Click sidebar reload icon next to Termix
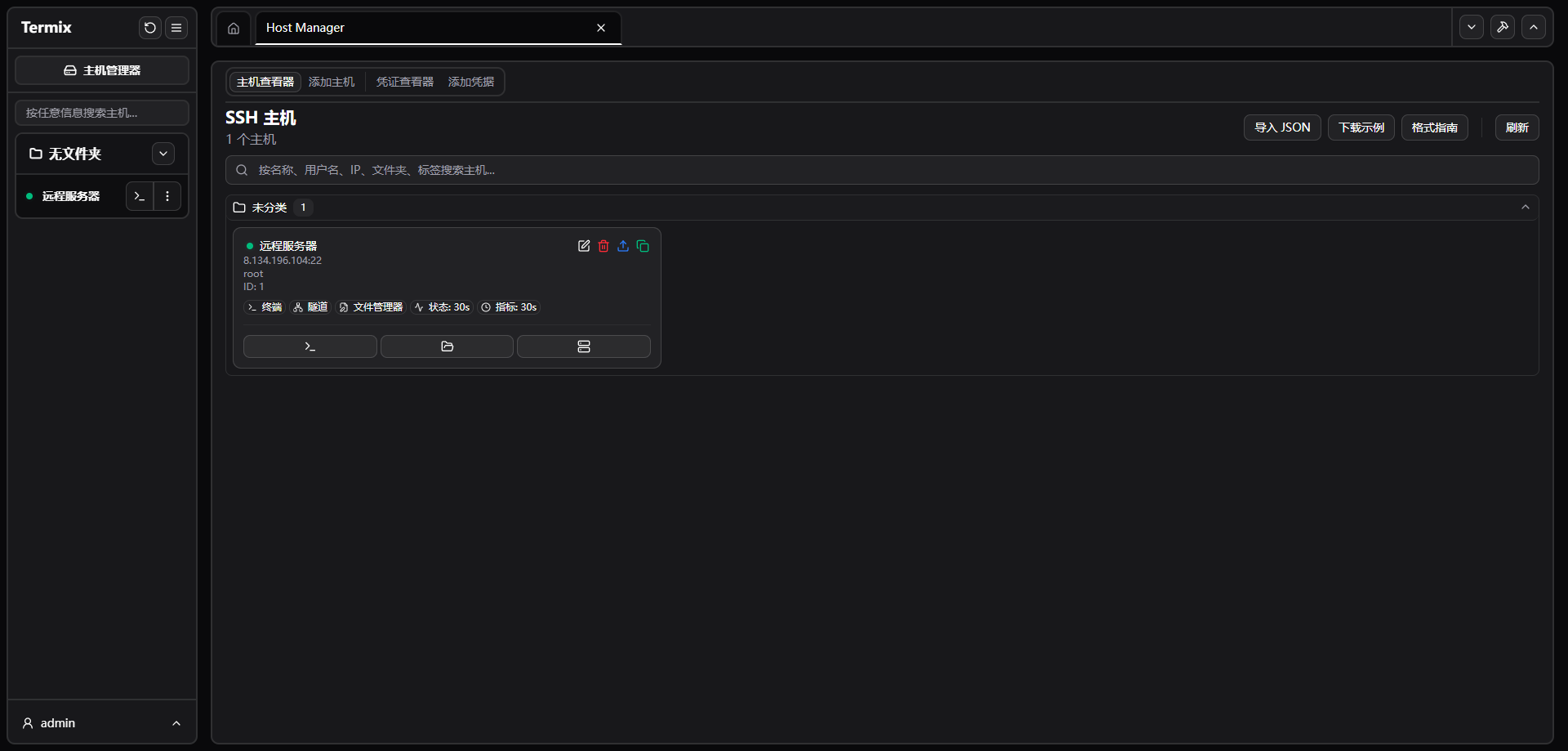The width and height of the screenshot is (1568, 751). pos(150,28)
